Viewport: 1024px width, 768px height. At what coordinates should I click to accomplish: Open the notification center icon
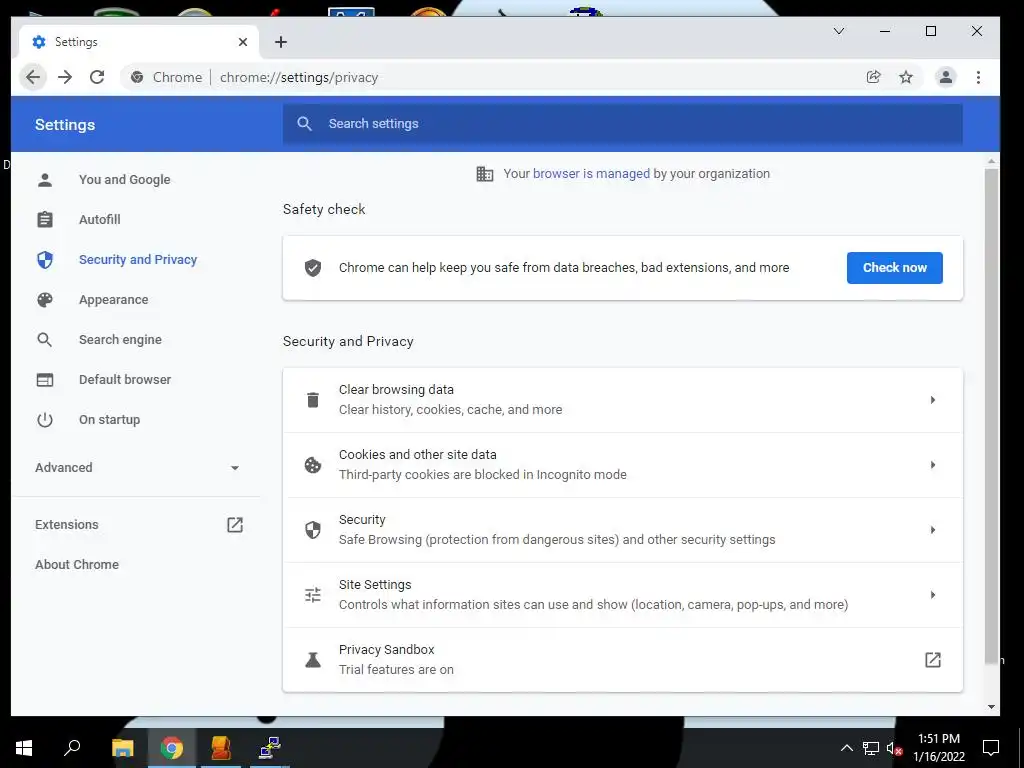coord(991,748)
